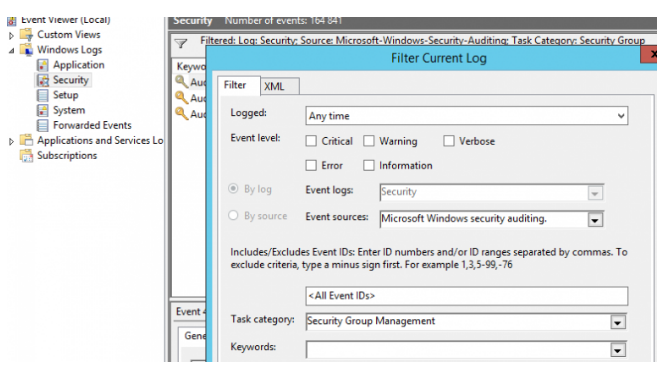Open the Task category dropdown arrow

[x=618, y=322]
